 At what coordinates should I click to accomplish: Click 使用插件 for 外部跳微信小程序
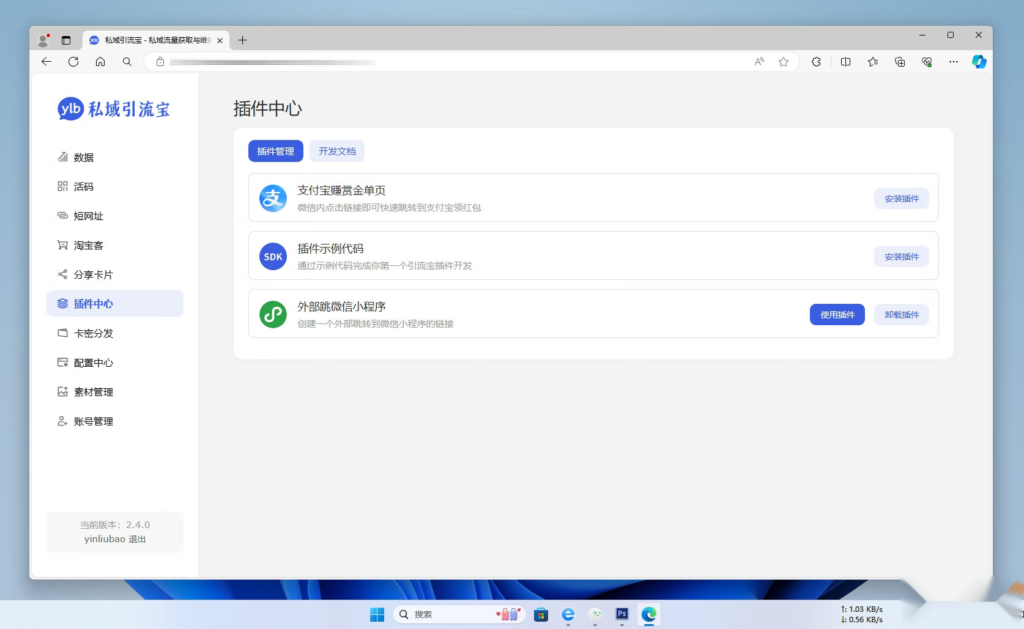coord(836,313)
